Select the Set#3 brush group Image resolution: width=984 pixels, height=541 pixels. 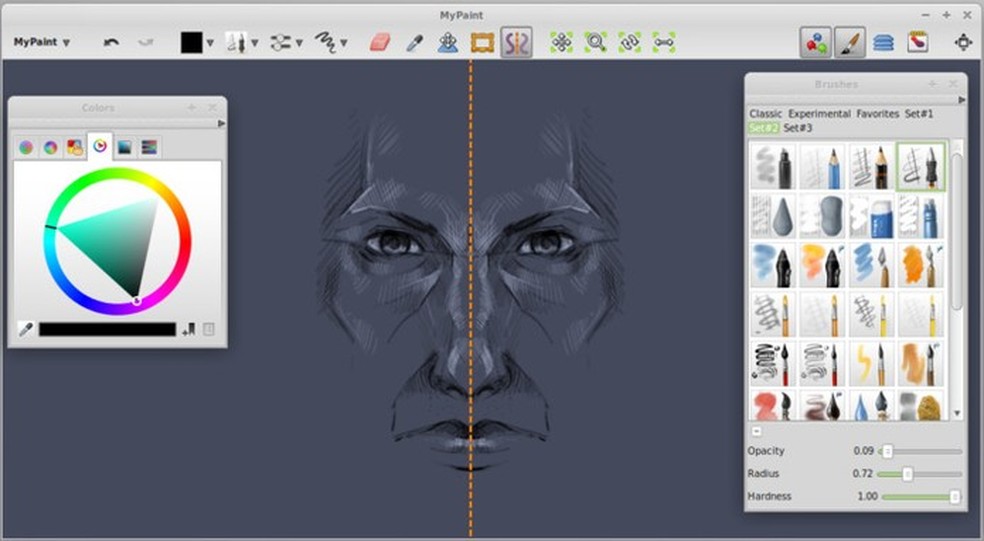797,128
